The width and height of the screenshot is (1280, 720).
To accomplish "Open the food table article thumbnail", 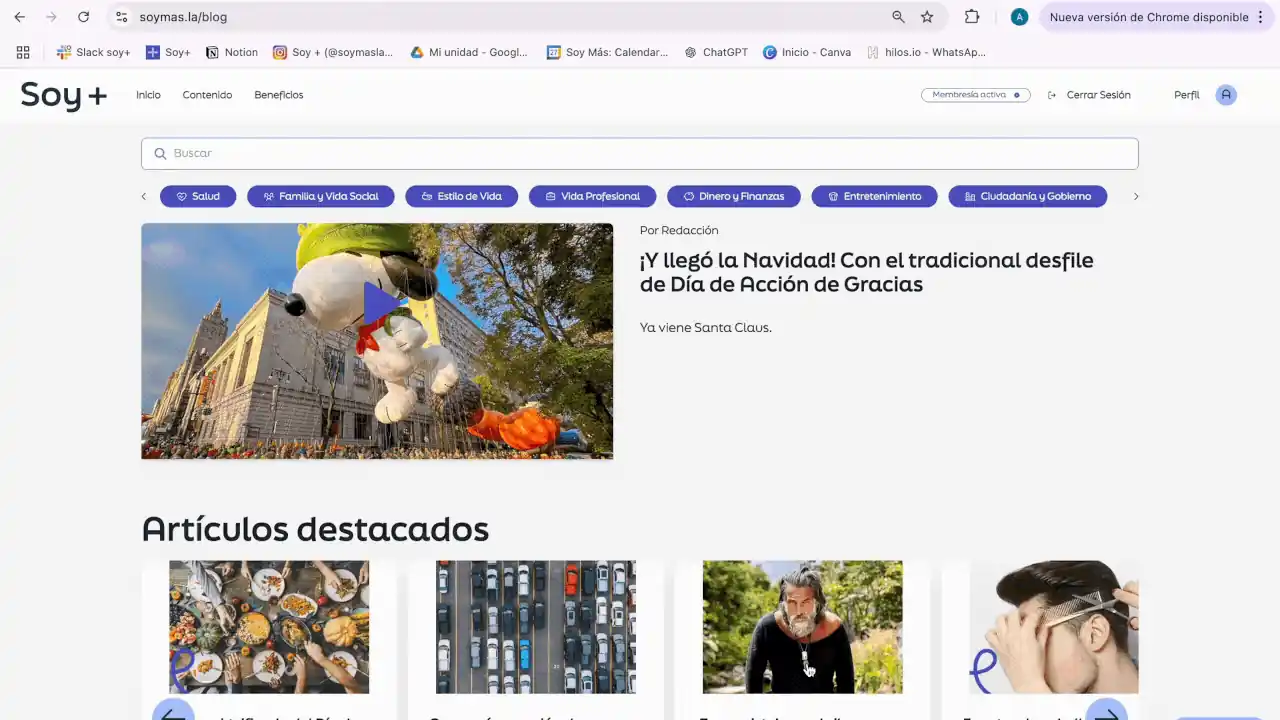I will click(269, 627).
